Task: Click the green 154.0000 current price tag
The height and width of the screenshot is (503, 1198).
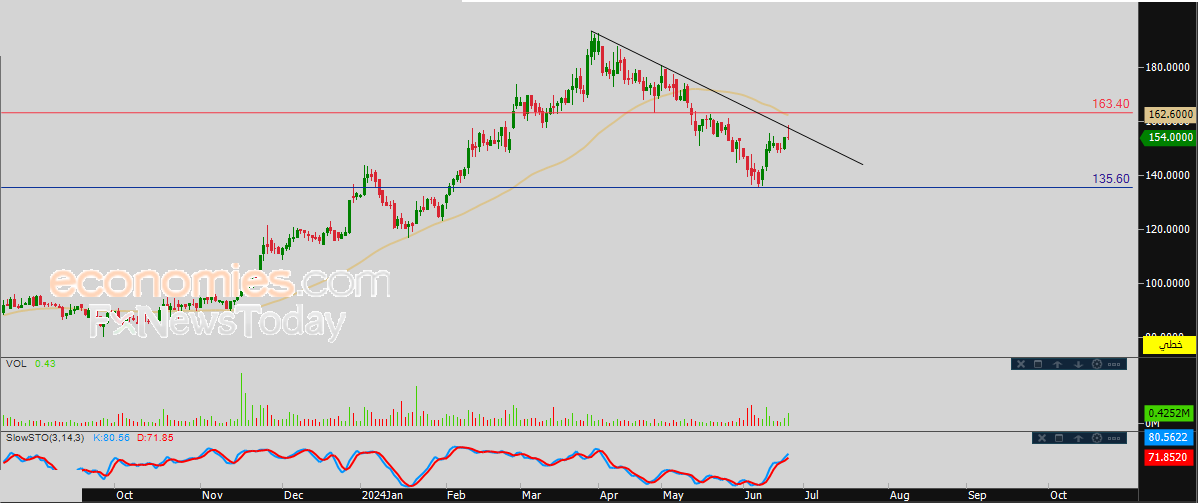Action: coord(1167,138)
